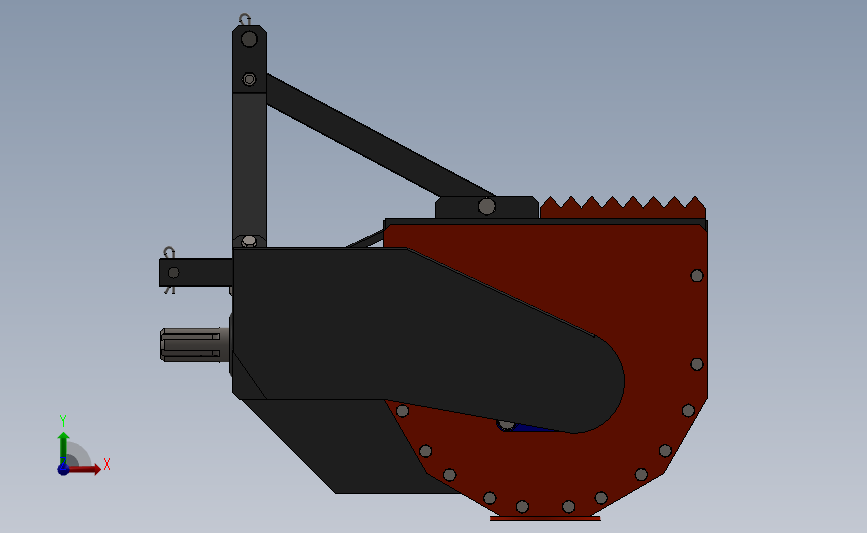This screenshot has width=867, height=533.
Task: Select the lower hitch pin bracket with clip
Action: (195, 272)
